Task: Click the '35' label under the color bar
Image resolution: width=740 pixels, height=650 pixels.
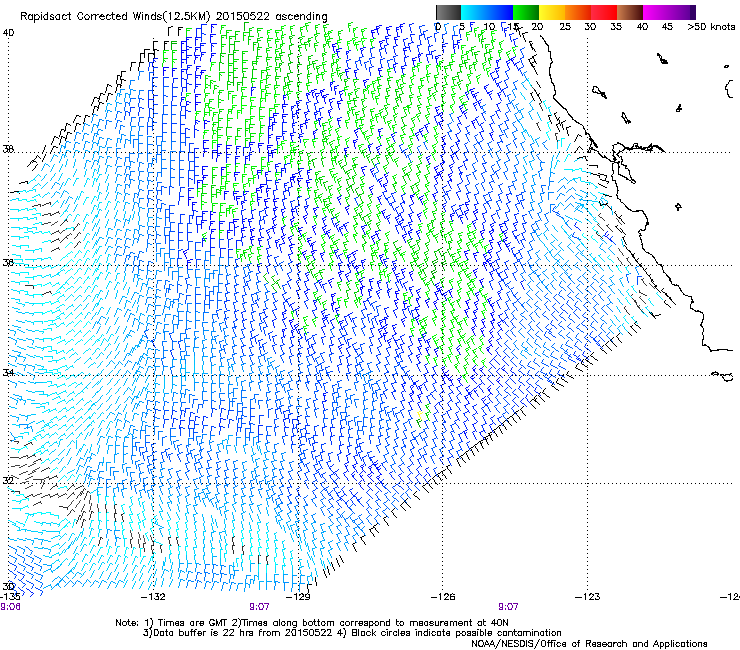Action: click(616, 27)
